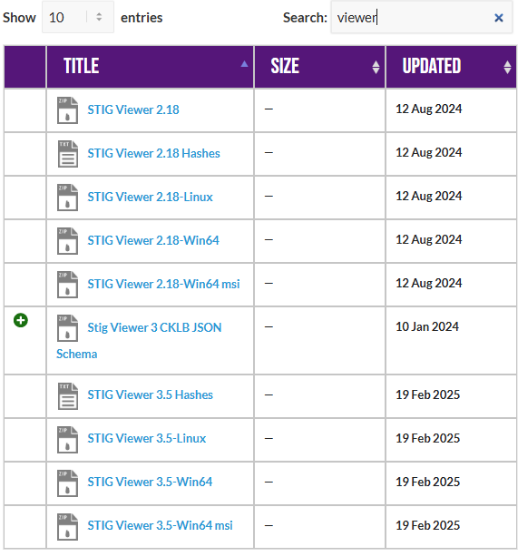Open the STIG Viewer 2.18 Hashes link

154,154
